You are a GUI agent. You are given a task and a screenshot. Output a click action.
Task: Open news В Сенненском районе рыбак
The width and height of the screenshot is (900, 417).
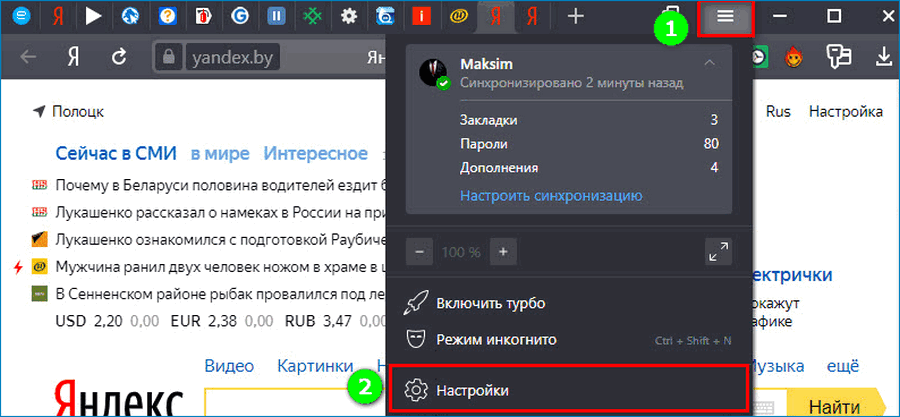click(x=220, y=294)
